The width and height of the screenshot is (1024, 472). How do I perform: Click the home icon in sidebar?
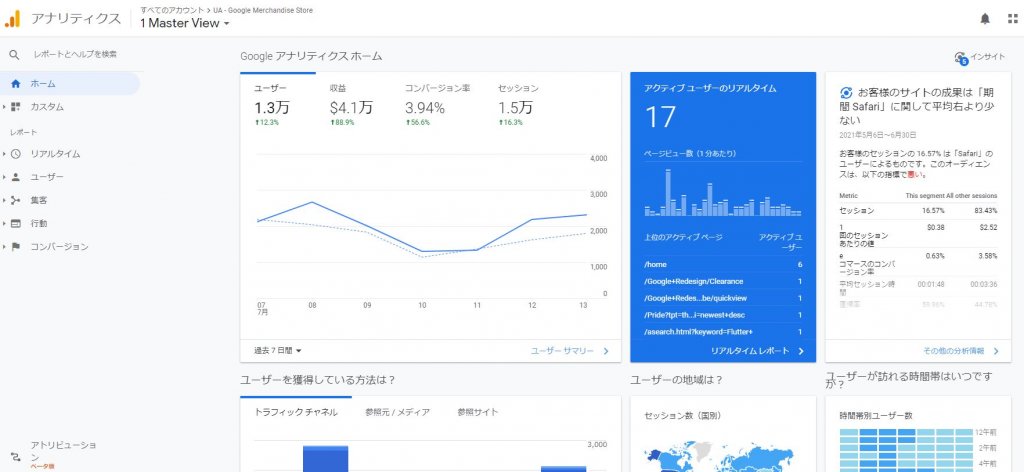pyautogui.click(x=16, y=84)
